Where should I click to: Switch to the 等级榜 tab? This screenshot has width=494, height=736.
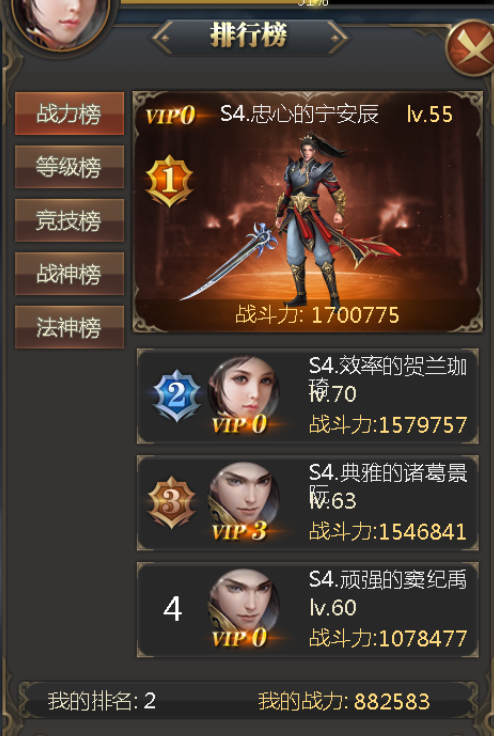(x=69, y=167)
